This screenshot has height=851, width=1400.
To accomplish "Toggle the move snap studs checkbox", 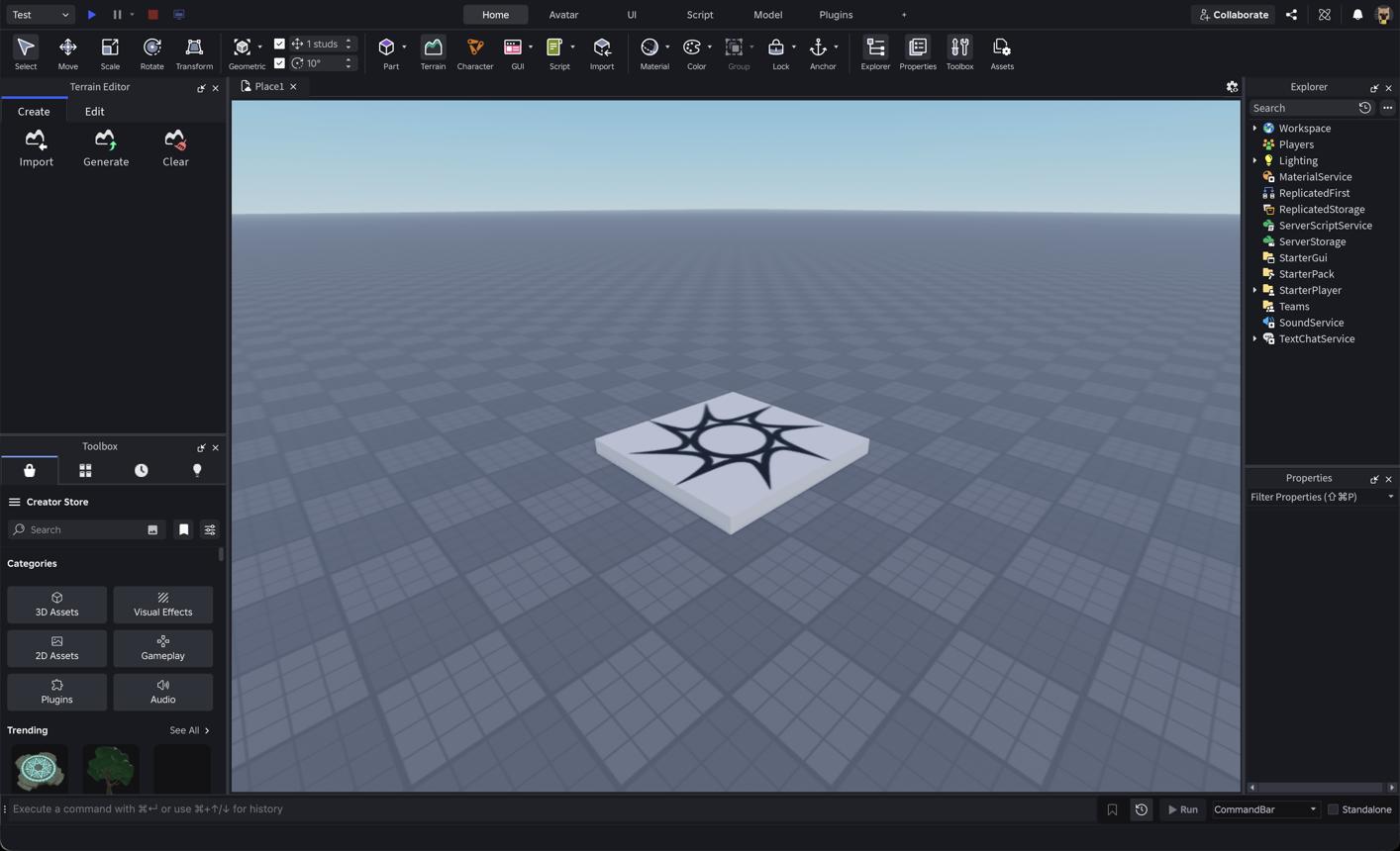I will [x=279, y=44].
